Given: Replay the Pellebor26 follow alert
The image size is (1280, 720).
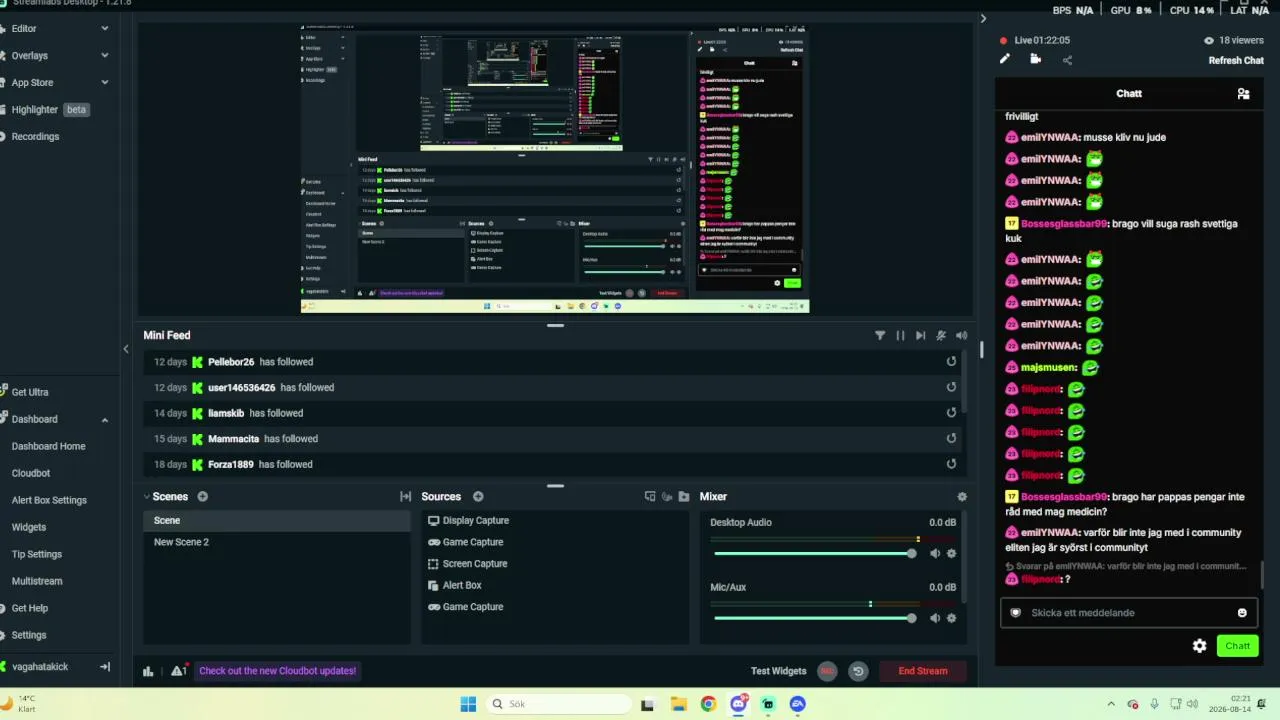Looking at the screenshot, I should [951, 362].
